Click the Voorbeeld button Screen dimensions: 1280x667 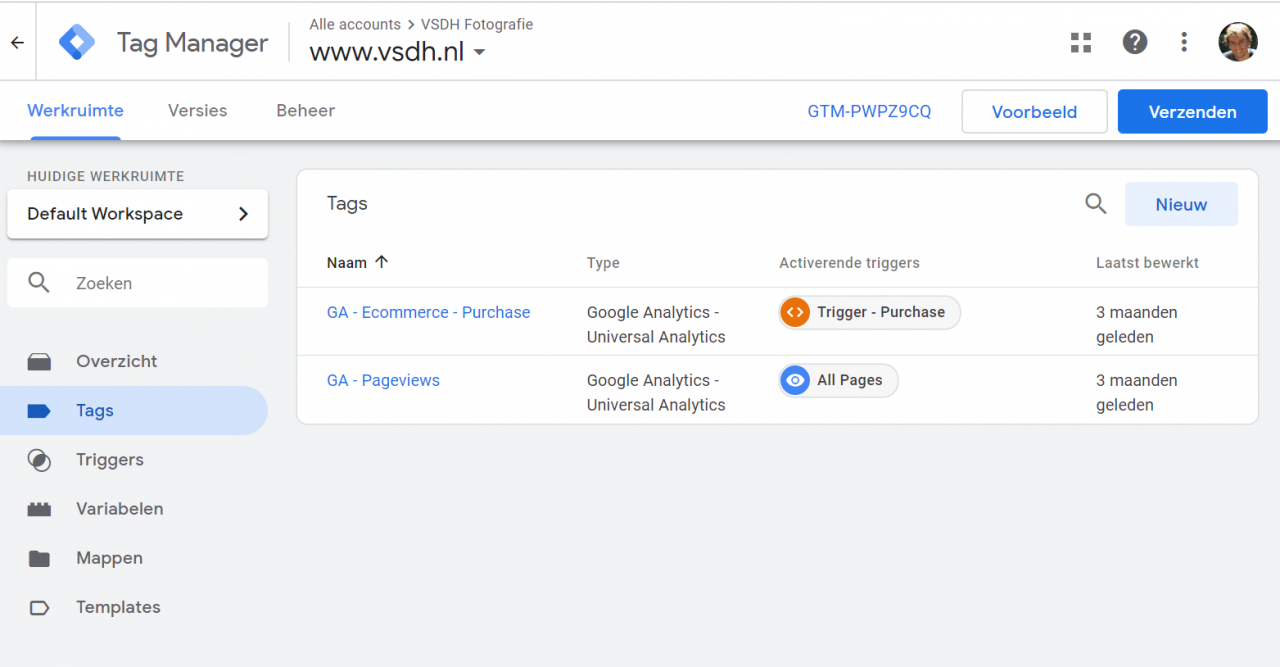coord(1034,112)
